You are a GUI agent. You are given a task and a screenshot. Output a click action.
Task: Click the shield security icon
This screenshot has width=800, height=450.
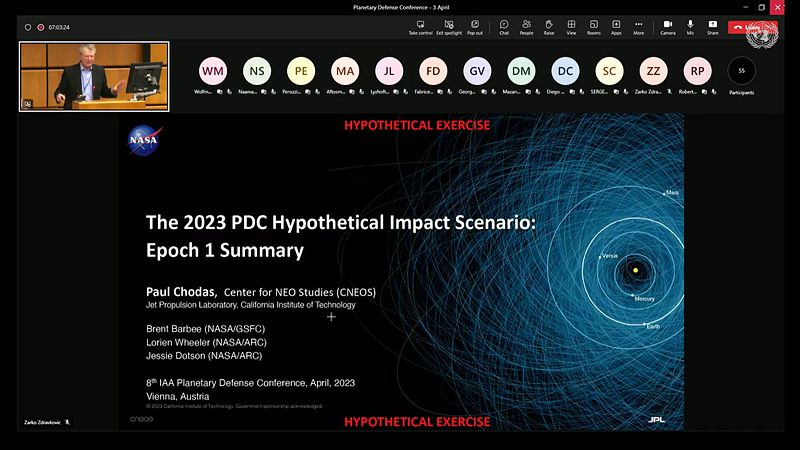click(x=28, y=28)
